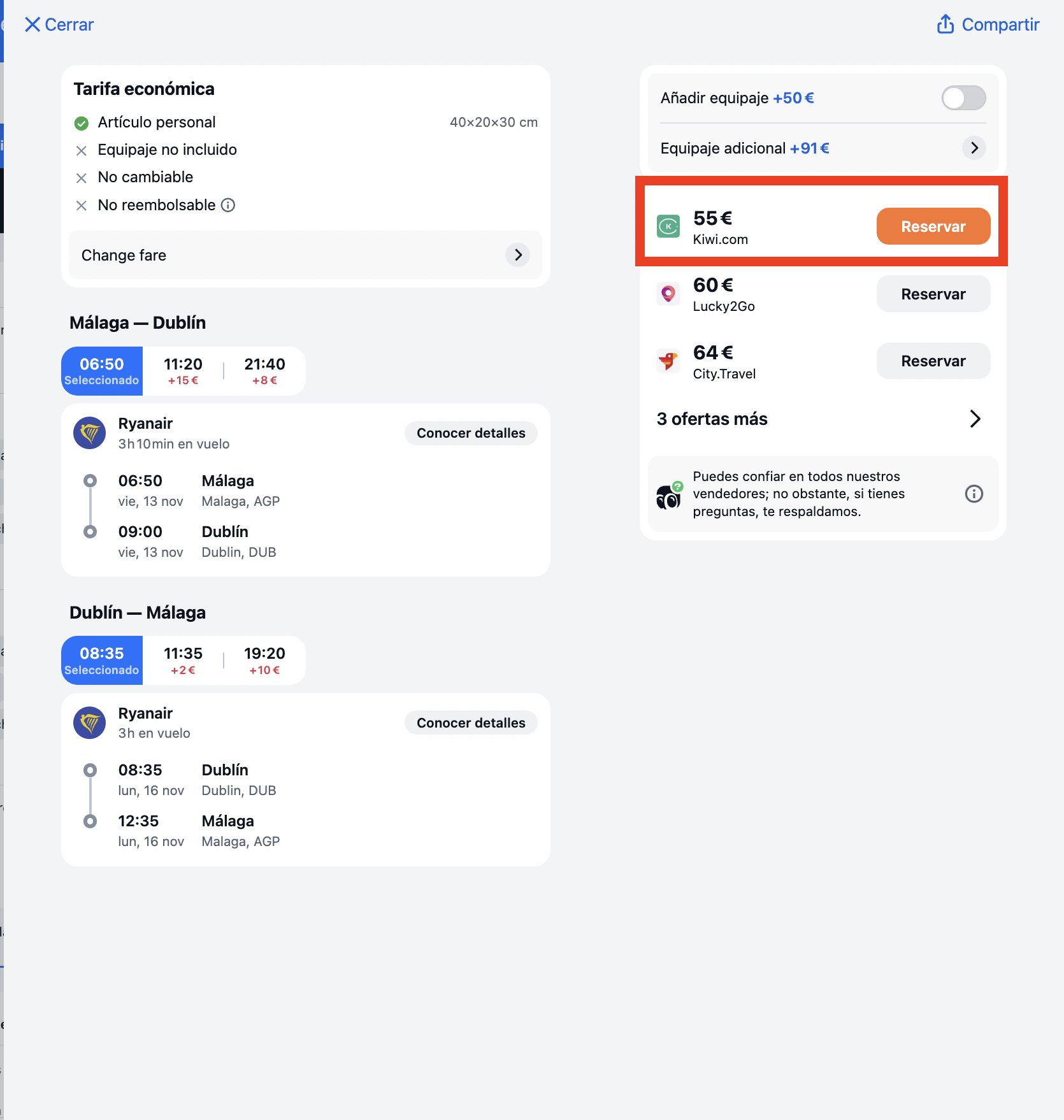Close the flight details panel with Cerrar
This screenshot has width=1064, height=1120.
pos(59,25)
